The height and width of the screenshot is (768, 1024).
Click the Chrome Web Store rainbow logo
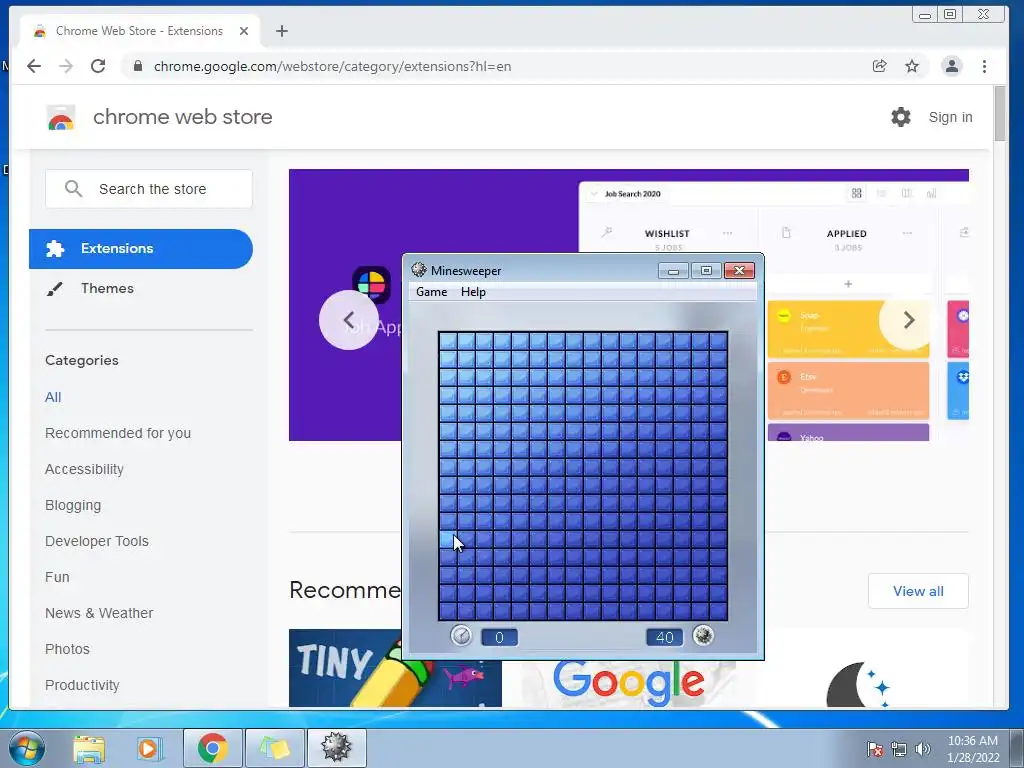pos(61,118)
